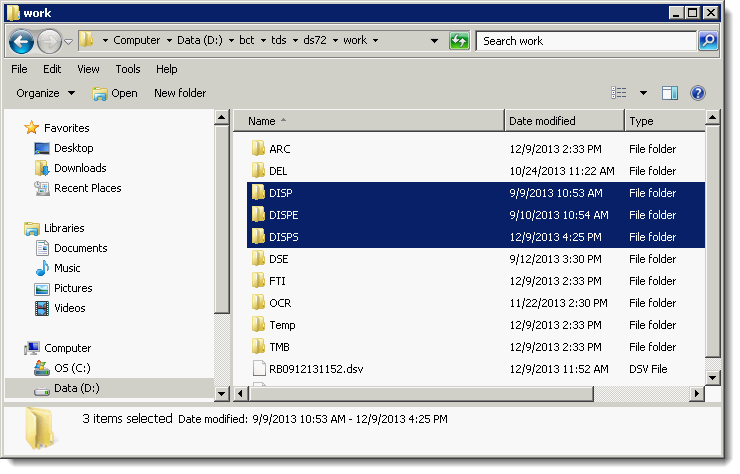This screenshot has height=474, width=740.
Task: Click the ds72 breadcrumb segment
Action: pyautogui.click(x=315, y=40)
